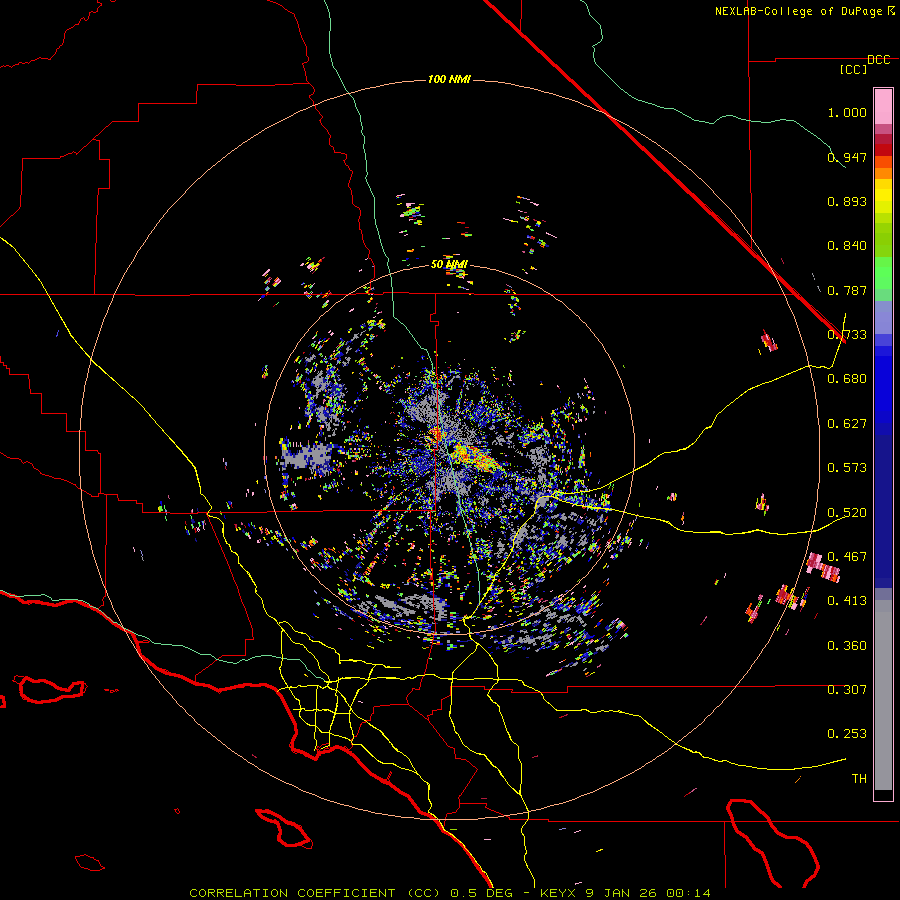Click the 0.680 scale label
Screen dimensions: 900x900
pyautogui.click(x=847, y=379)
